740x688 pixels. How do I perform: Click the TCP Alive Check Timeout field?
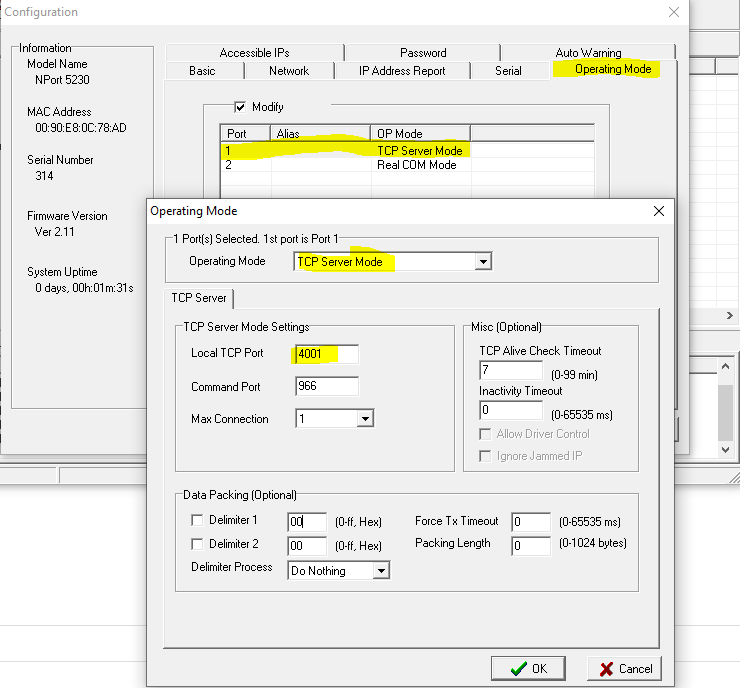510,371
